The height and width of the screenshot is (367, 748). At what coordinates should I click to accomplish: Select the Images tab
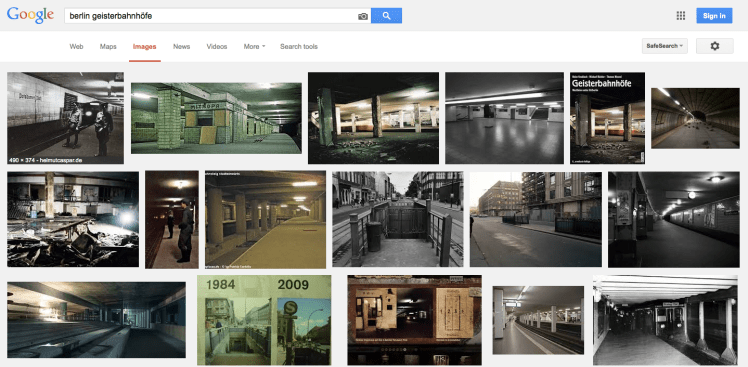pos(145,47)
